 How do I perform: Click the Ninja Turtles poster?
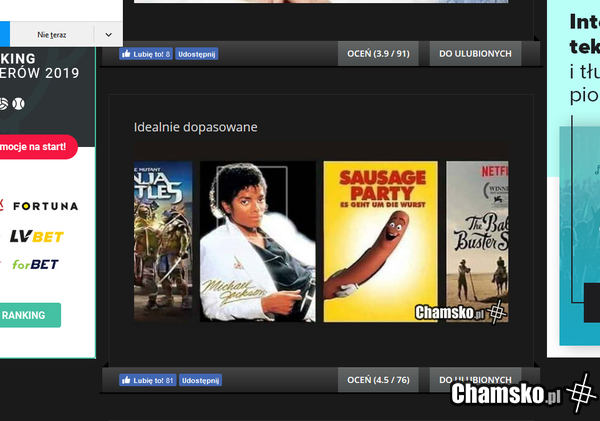point(163,240)
